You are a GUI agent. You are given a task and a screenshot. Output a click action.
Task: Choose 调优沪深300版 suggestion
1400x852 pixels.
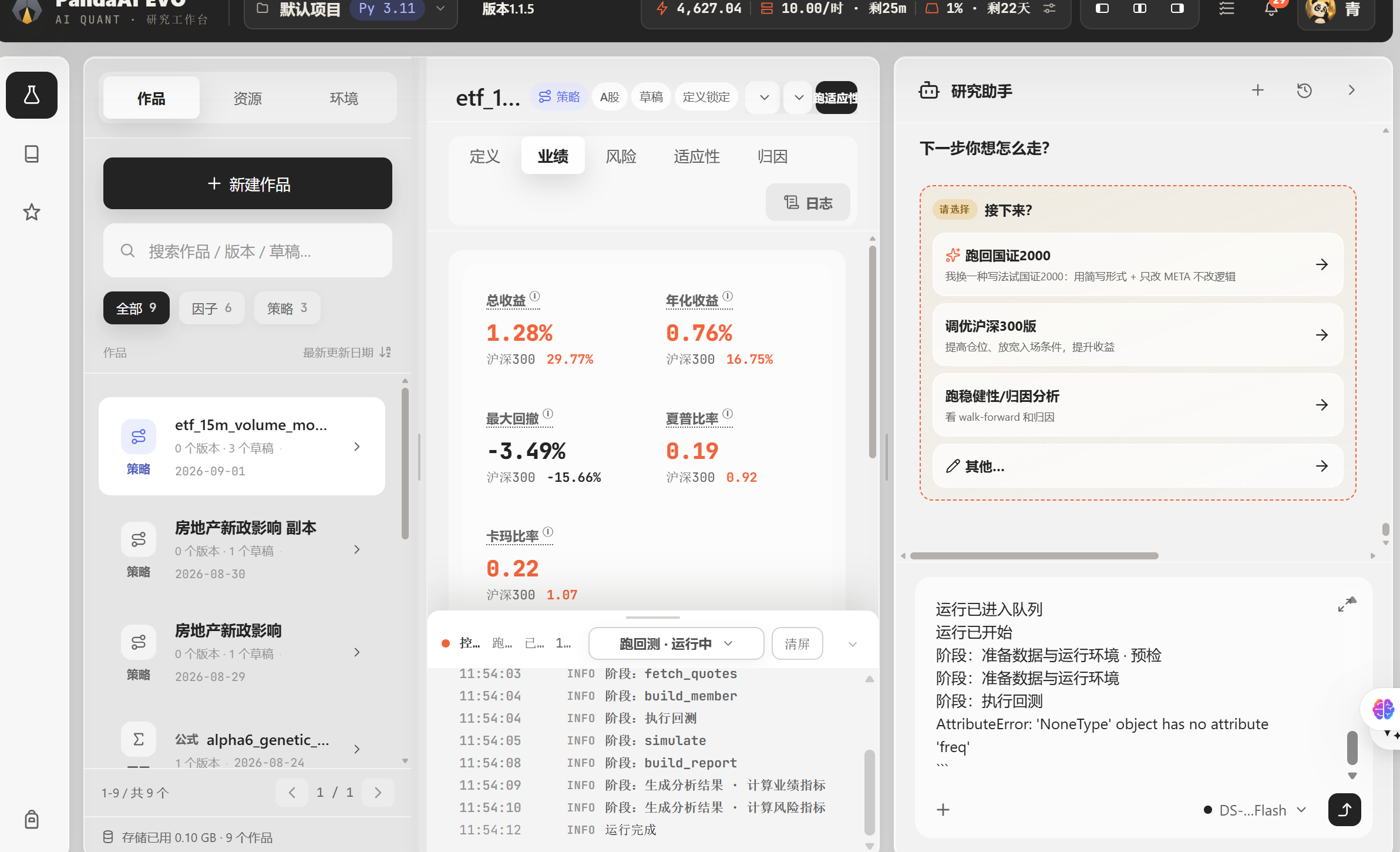(1137, 335)
